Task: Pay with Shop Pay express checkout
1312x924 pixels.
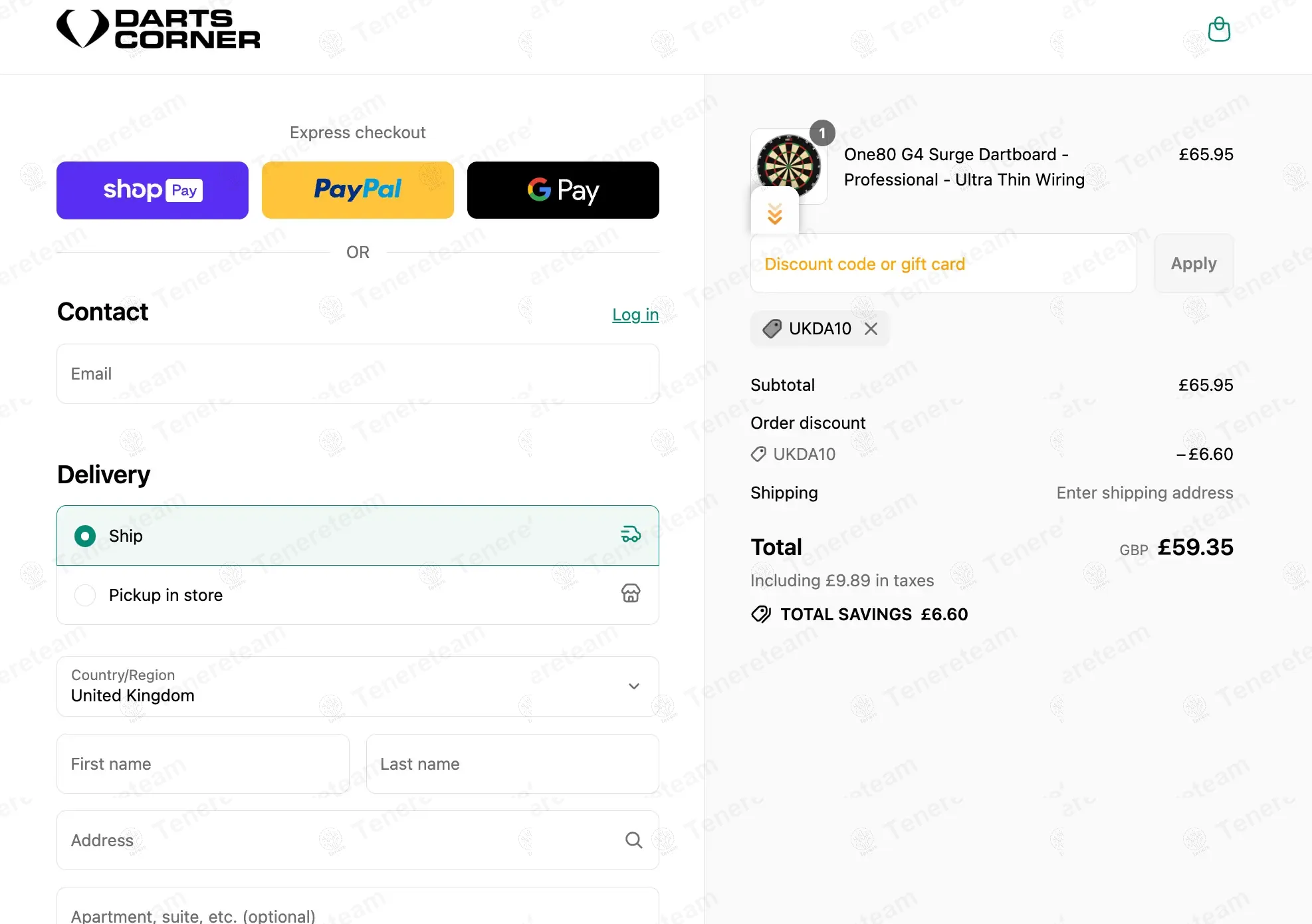Action: [152, 190]
